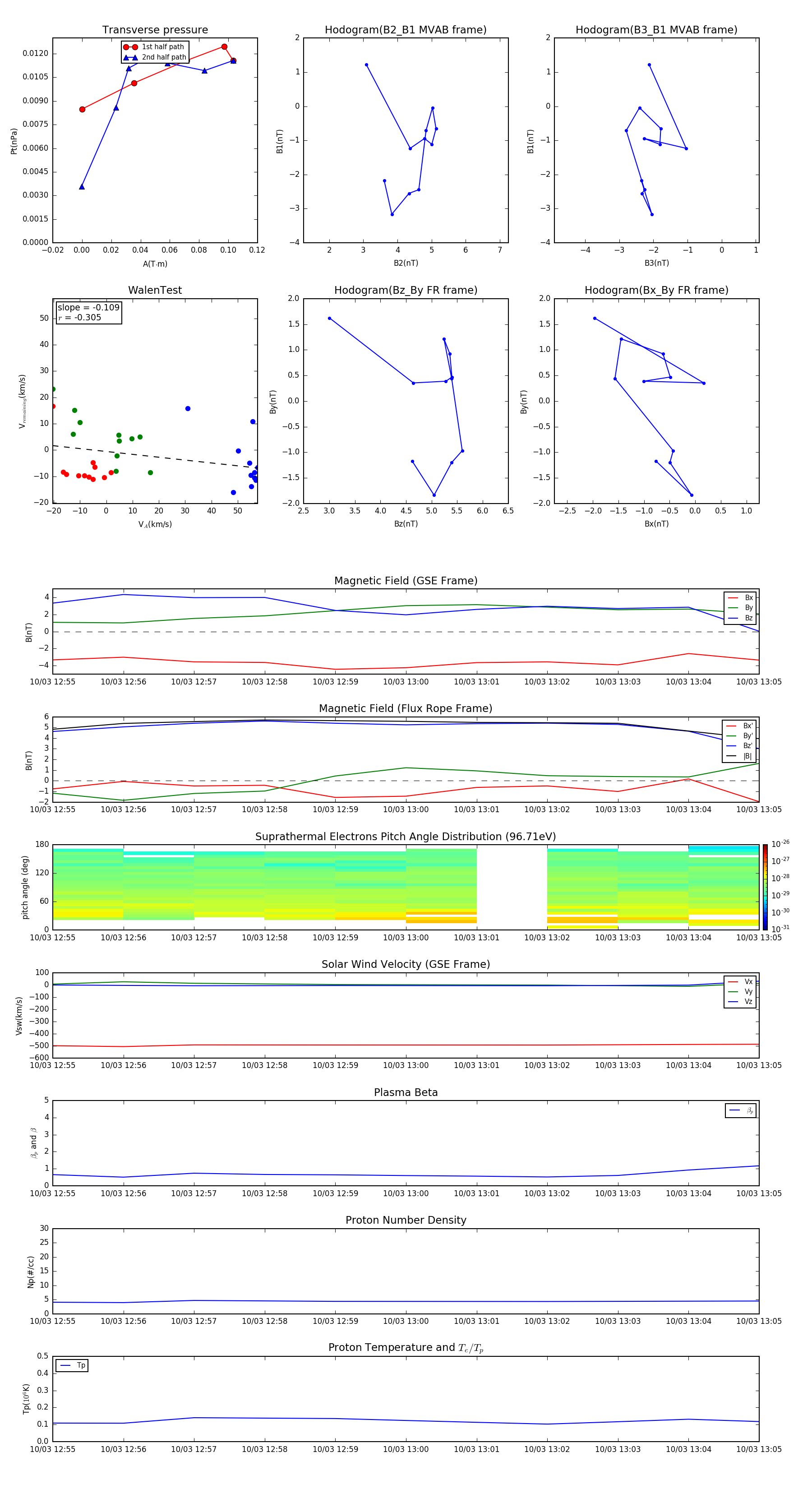Viewport: 812px width, 1489px height.
Task: Click the '180' tick on pitch angle axis
Action: (42, 845)
